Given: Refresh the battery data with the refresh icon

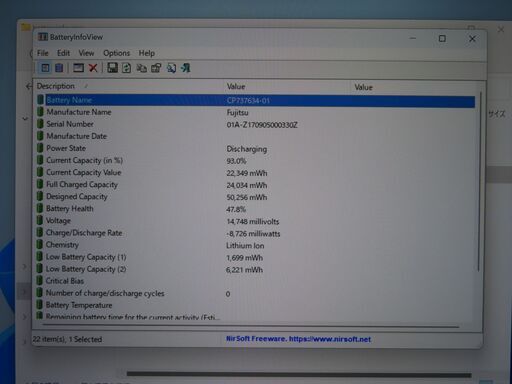Looking at the screenshot, I should coord(126,68).
